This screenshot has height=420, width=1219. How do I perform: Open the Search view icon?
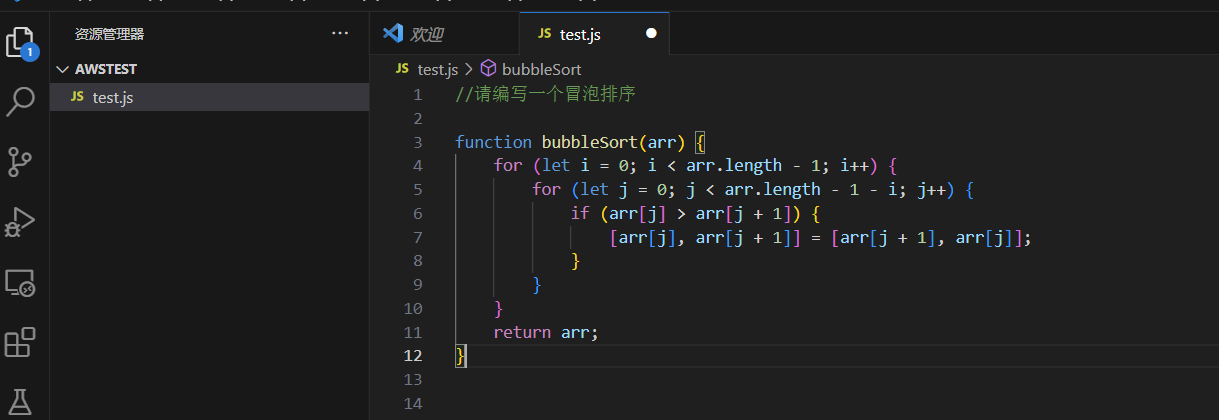click(x=21, y=101)
